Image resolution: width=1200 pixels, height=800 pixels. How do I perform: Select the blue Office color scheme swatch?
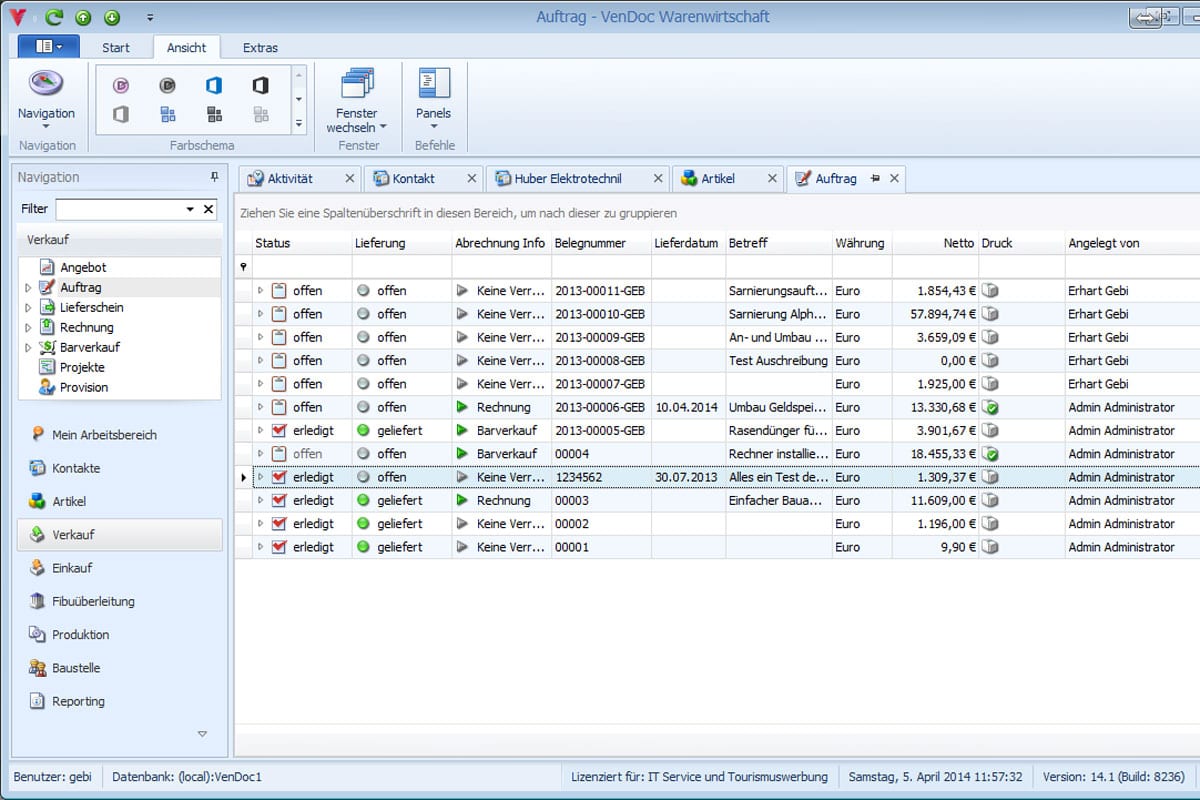click(213, 86)
